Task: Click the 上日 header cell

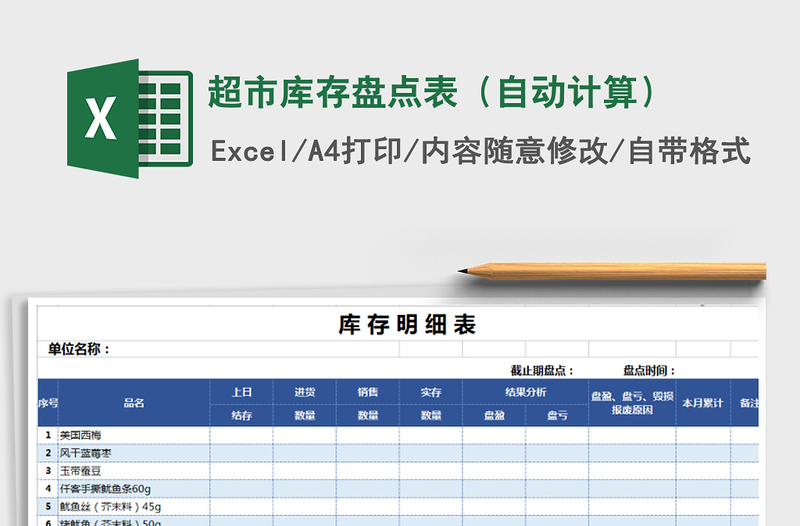Action: pyautogui.click(x=241, y=392)
